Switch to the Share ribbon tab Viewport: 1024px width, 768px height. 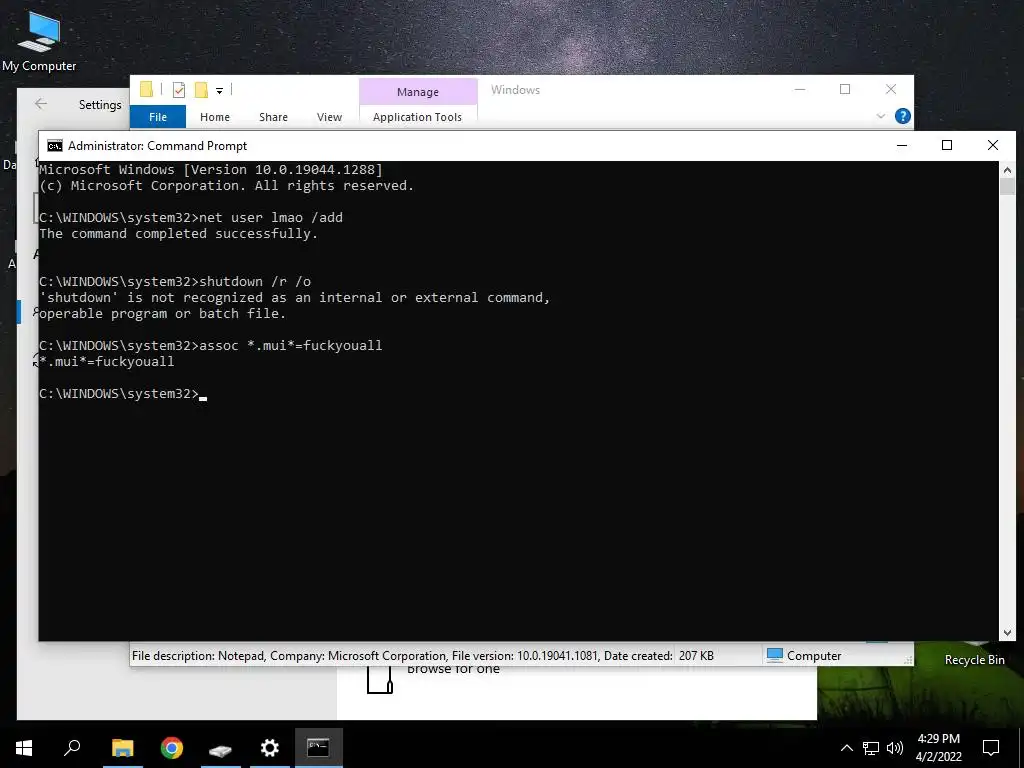click(x=273, y=117)
